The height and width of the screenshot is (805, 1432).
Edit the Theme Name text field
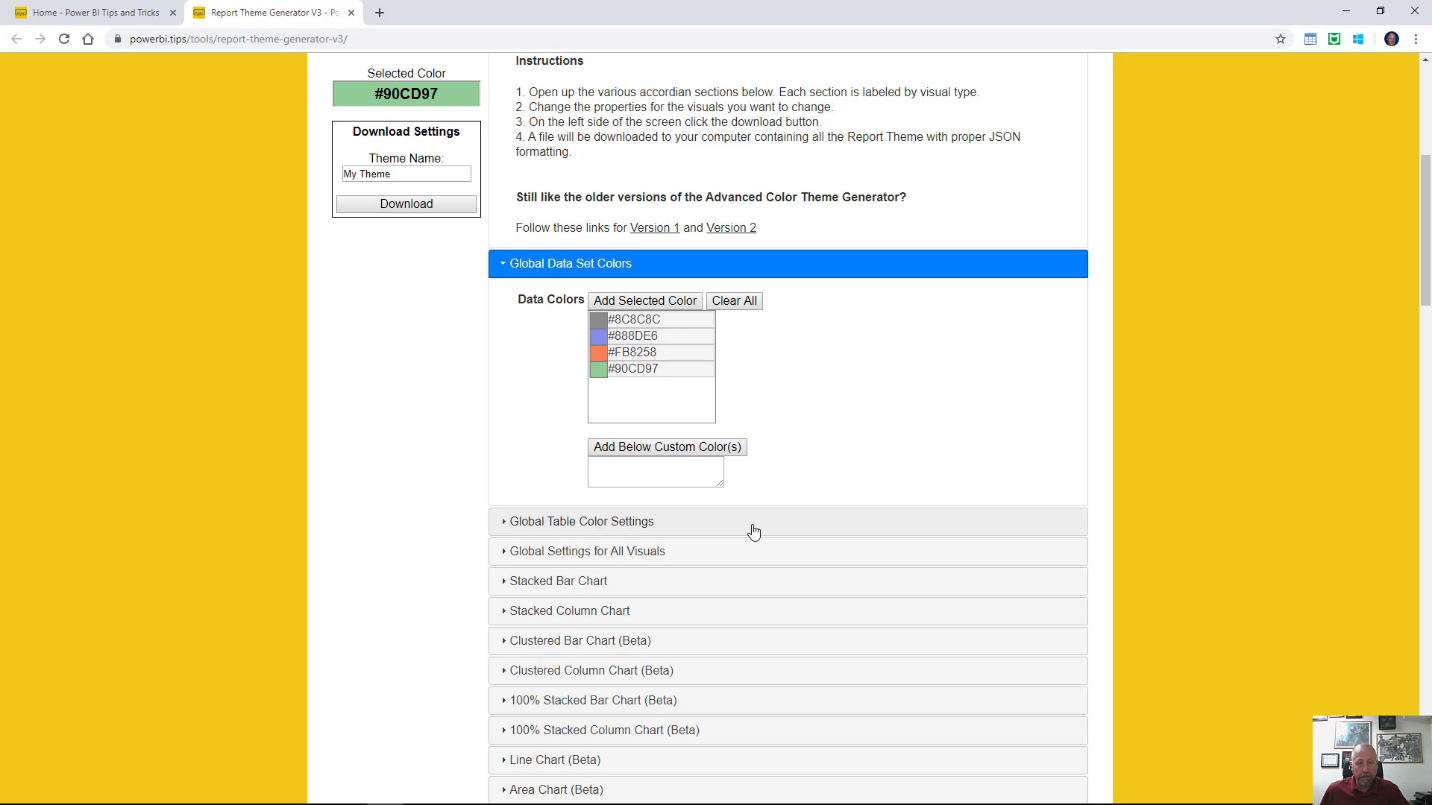pos(406,174)
